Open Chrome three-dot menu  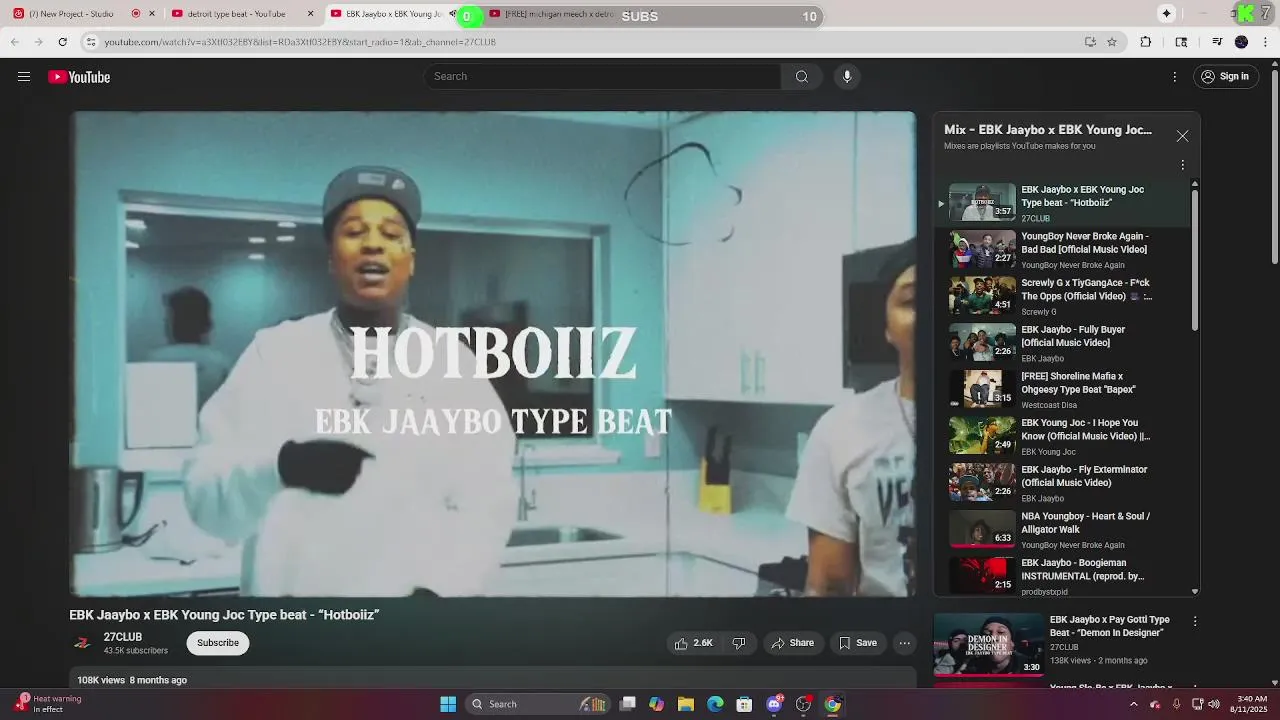tap(1265, 42)
